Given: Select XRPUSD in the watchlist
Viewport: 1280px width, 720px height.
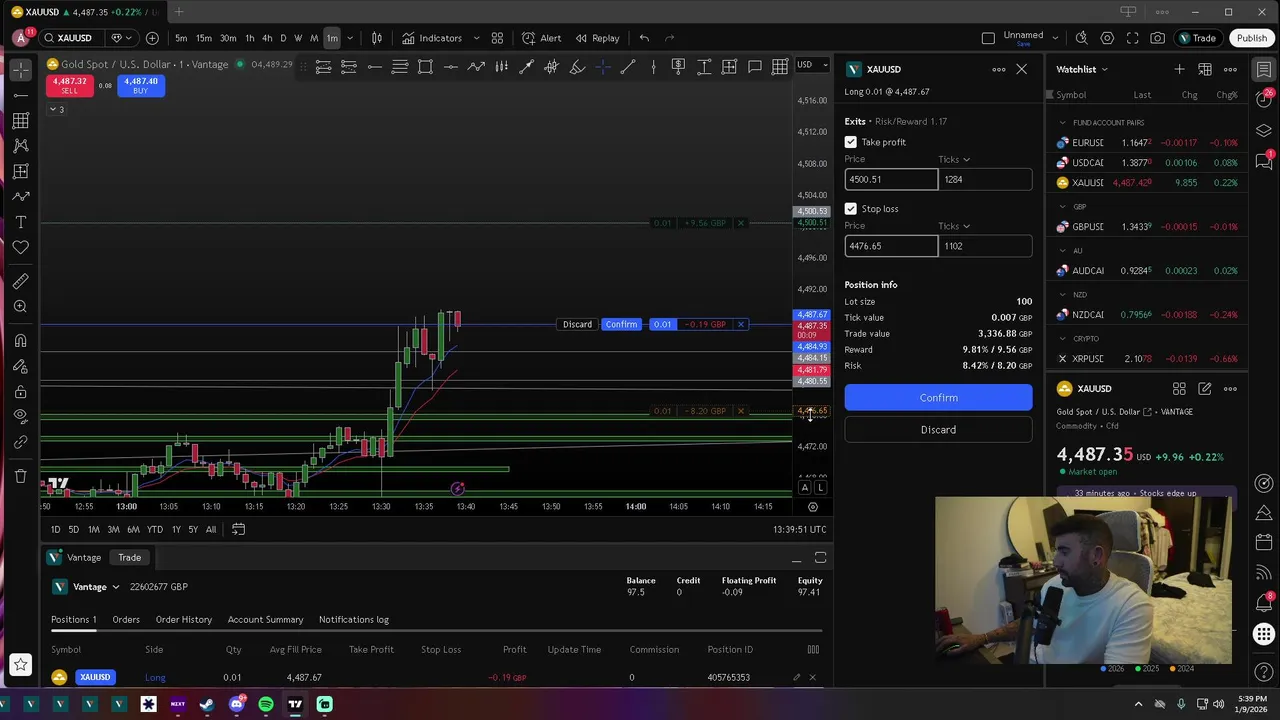Looking at the screenshot, I should click(x=1148, y=359).
